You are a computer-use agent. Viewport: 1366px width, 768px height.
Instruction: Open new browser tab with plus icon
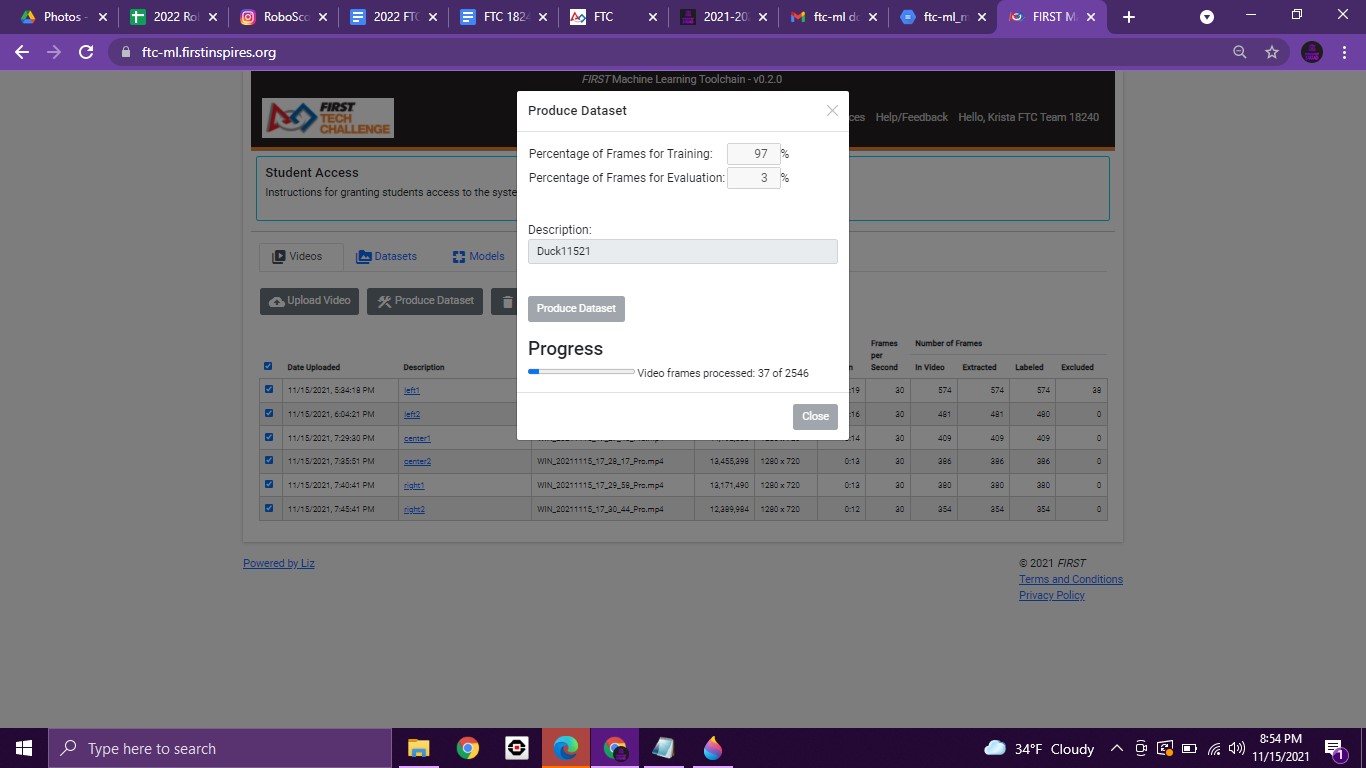click(1129, 17)
